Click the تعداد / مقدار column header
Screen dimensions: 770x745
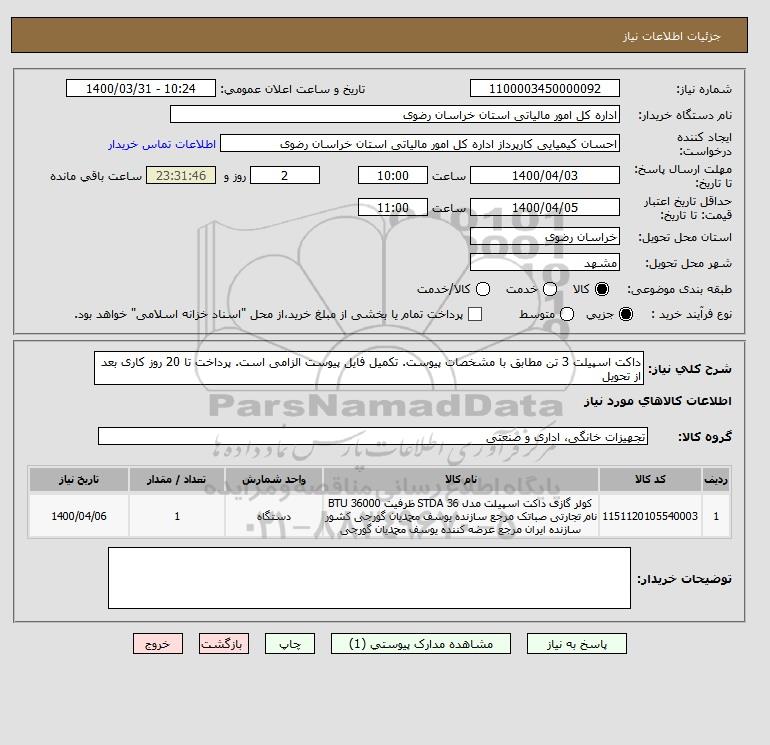click(177, 479)
